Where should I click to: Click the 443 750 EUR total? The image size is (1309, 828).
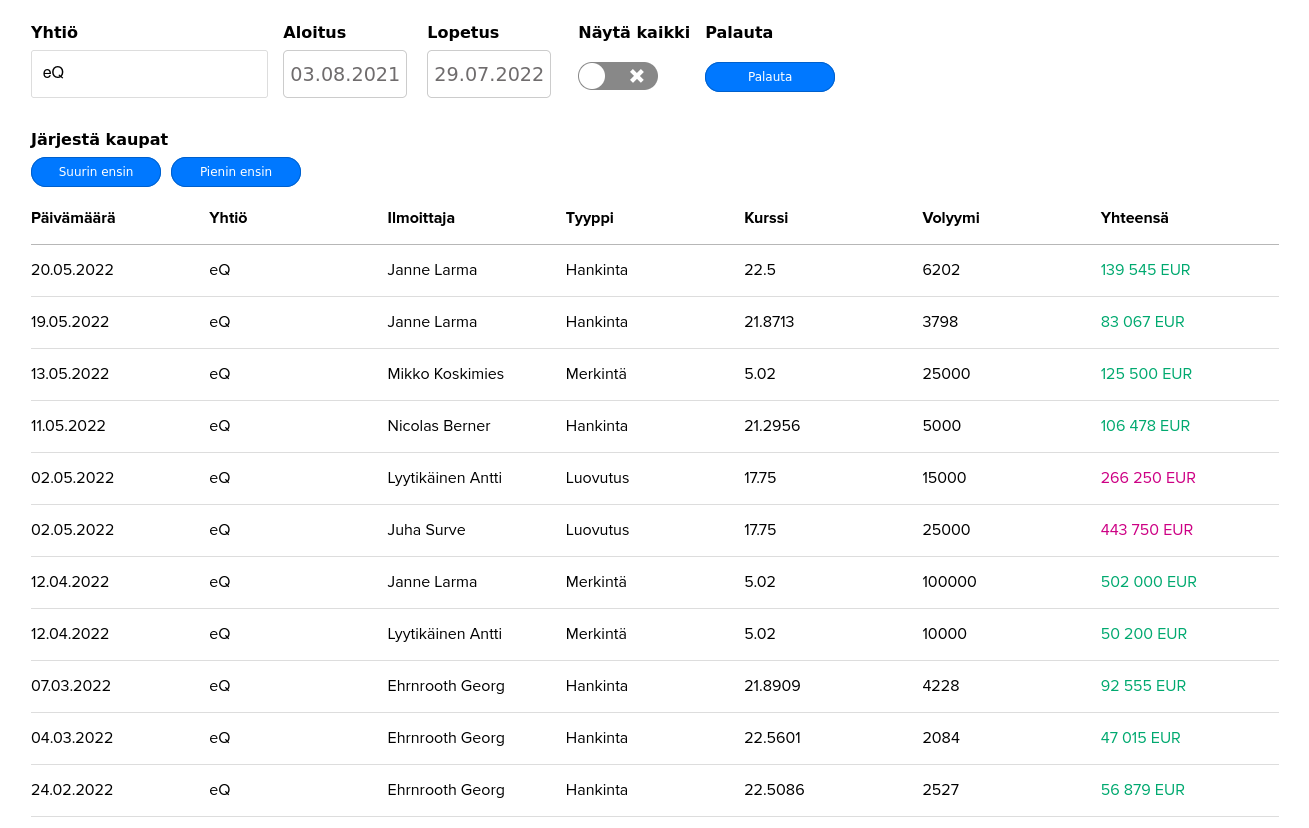tap(1147, 530)
